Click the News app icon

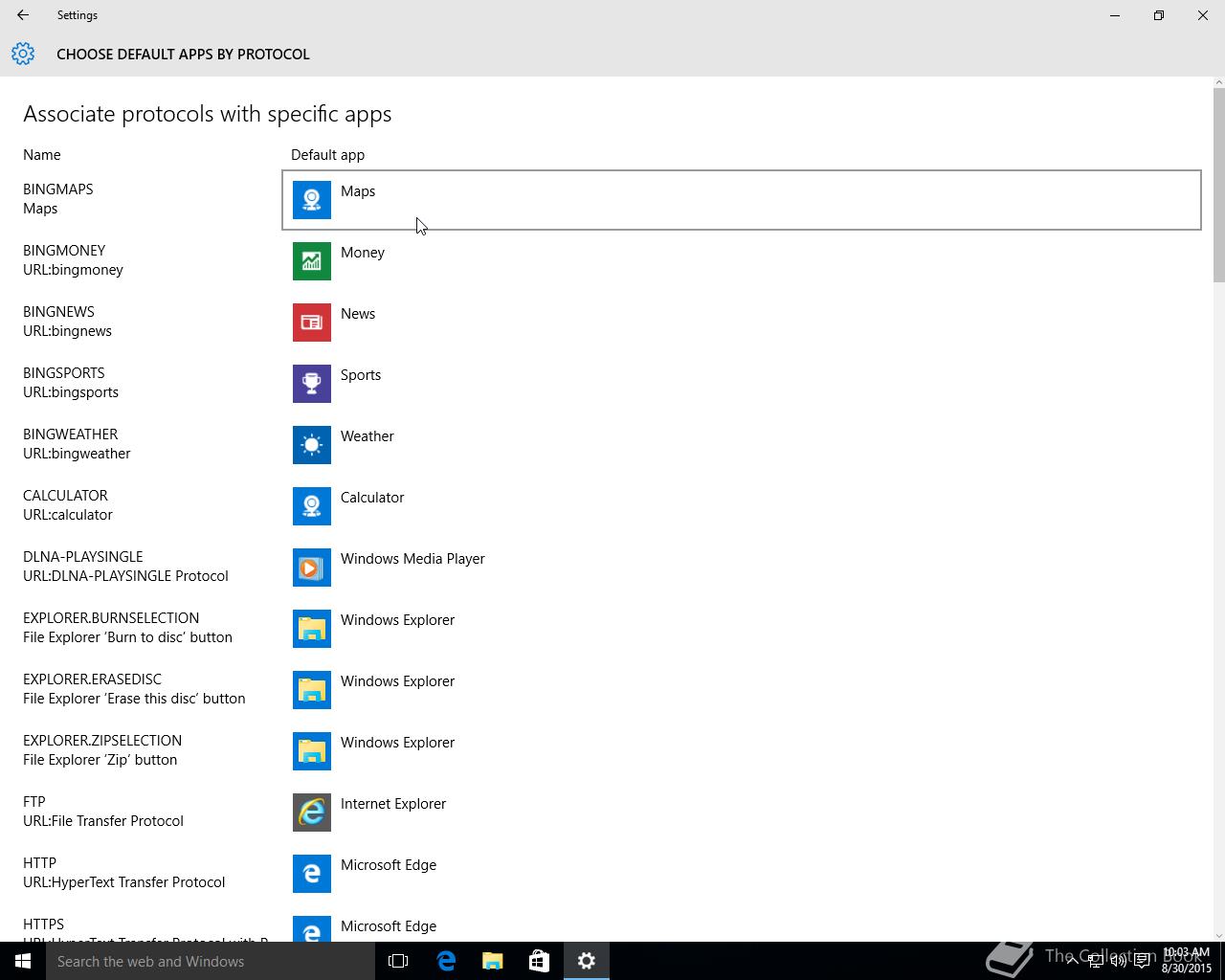tap(312, 323)
